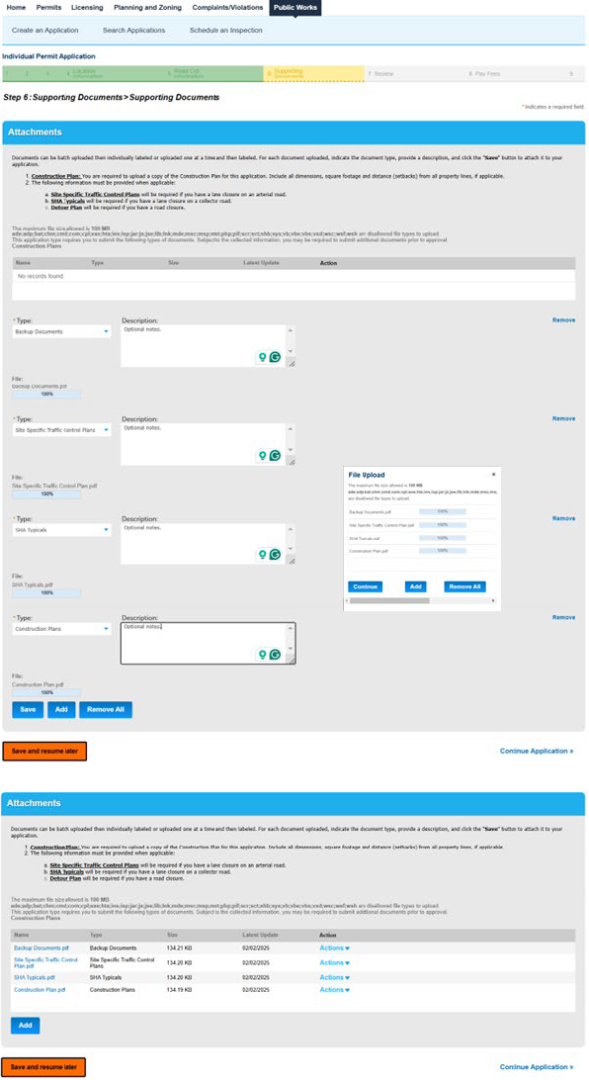Click lightbulb icon in Backup Documents description
Screen dimensions: 589x1080
(x=262, y=357)
